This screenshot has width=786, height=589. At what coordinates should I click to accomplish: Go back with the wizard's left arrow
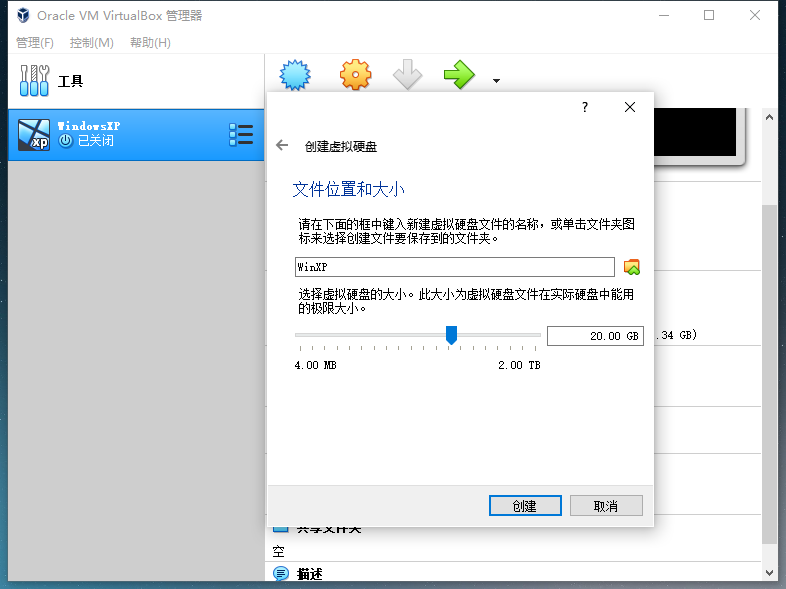coord(282,145)
